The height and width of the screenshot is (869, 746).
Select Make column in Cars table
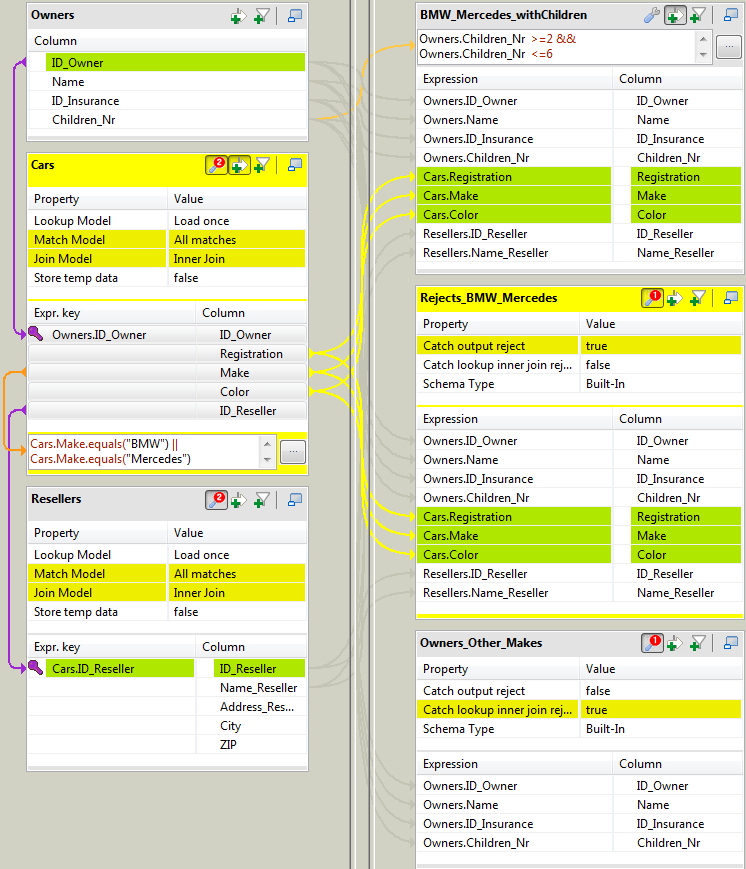(x=251, y=373)
